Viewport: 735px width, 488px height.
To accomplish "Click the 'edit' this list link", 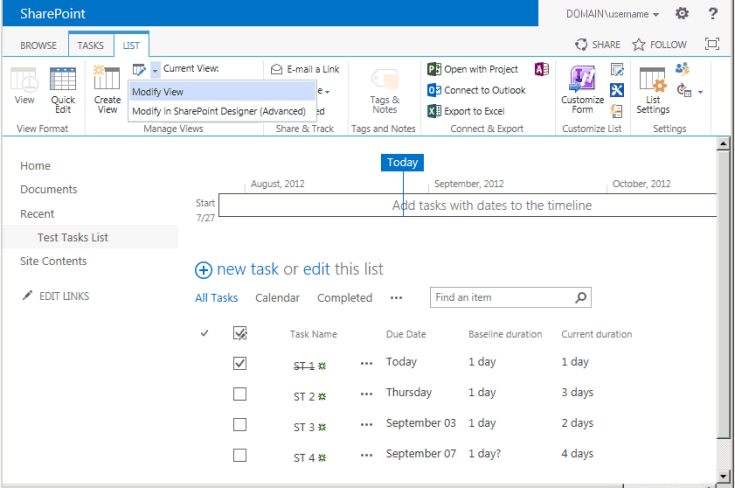I will coord(316,269).
